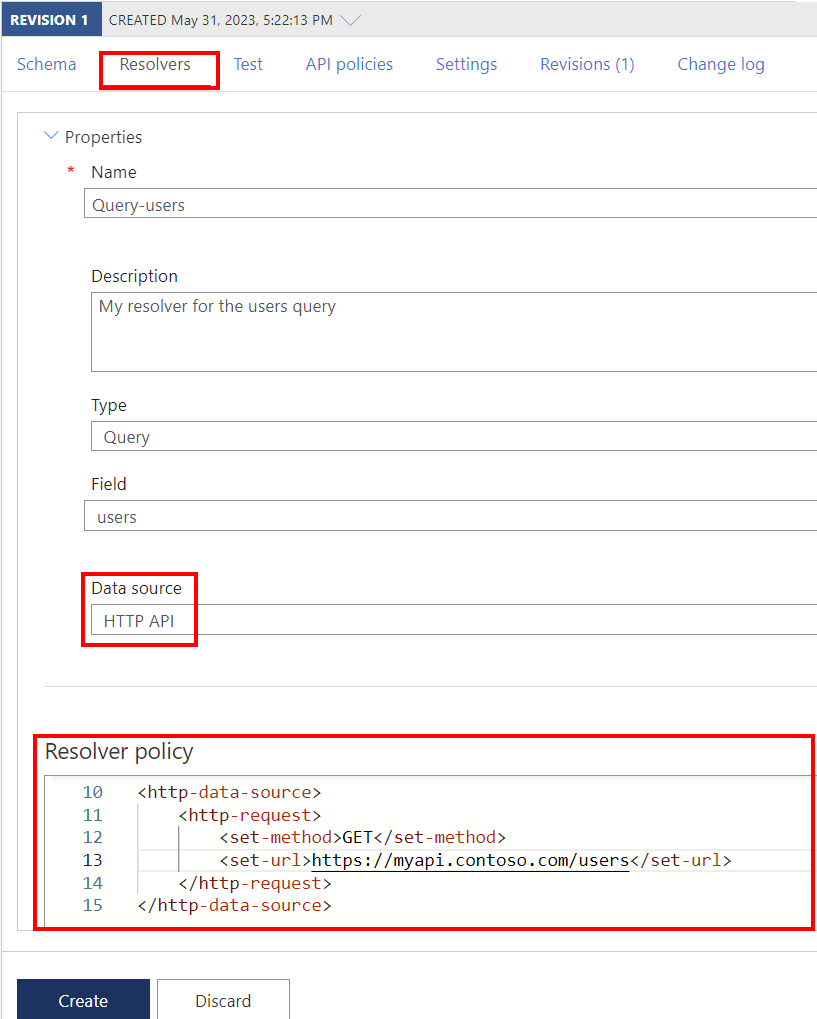Viewport: 817px width, 1019px height.
Task: Select the opening http-request tag on line 11
Action: click(x=250, y=815)
